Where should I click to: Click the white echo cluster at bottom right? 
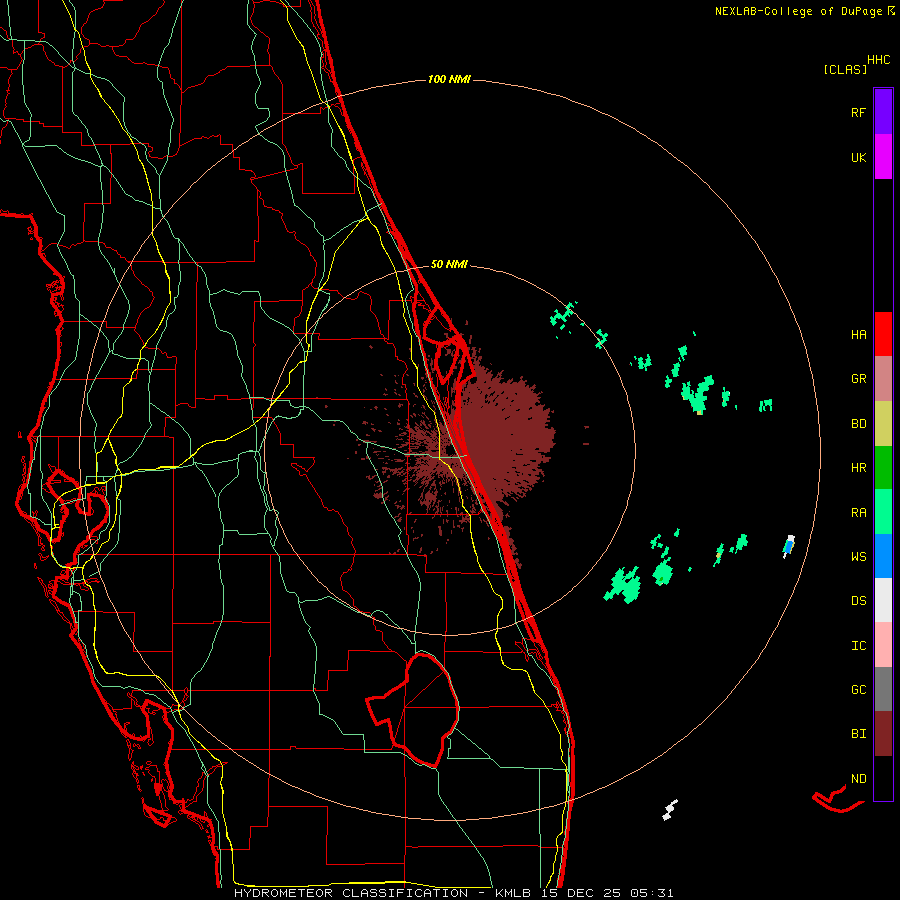pos(670,809)
